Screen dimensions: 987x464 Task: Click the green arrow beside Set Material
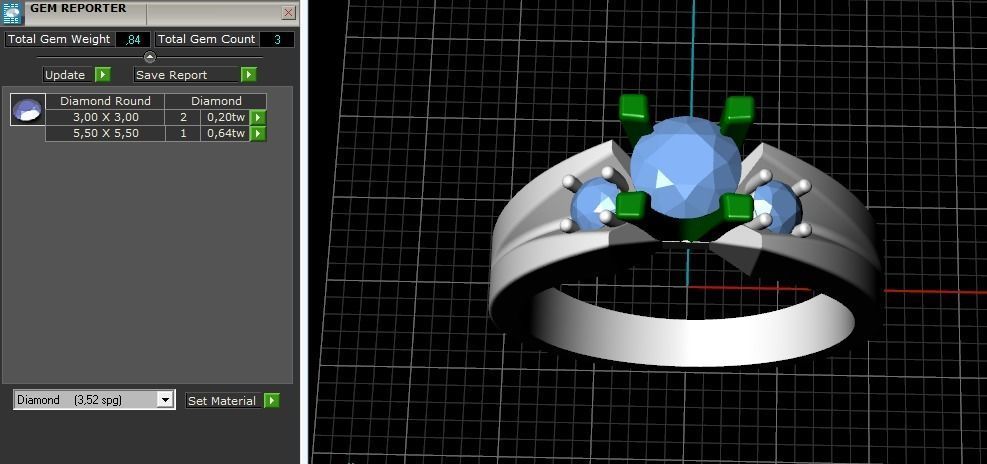(x=271, y=400)
